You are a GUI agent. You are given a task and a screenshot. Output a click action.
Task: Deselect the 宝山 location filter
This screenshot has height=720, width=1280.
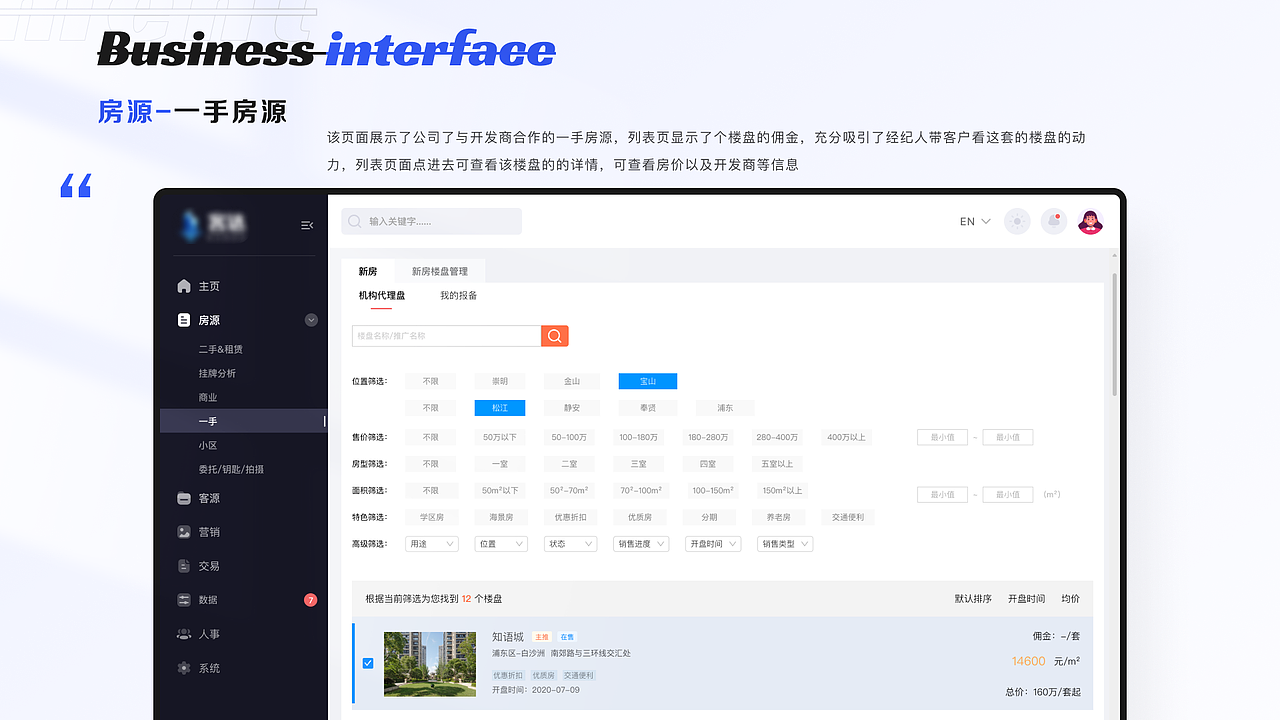point(648,381)
